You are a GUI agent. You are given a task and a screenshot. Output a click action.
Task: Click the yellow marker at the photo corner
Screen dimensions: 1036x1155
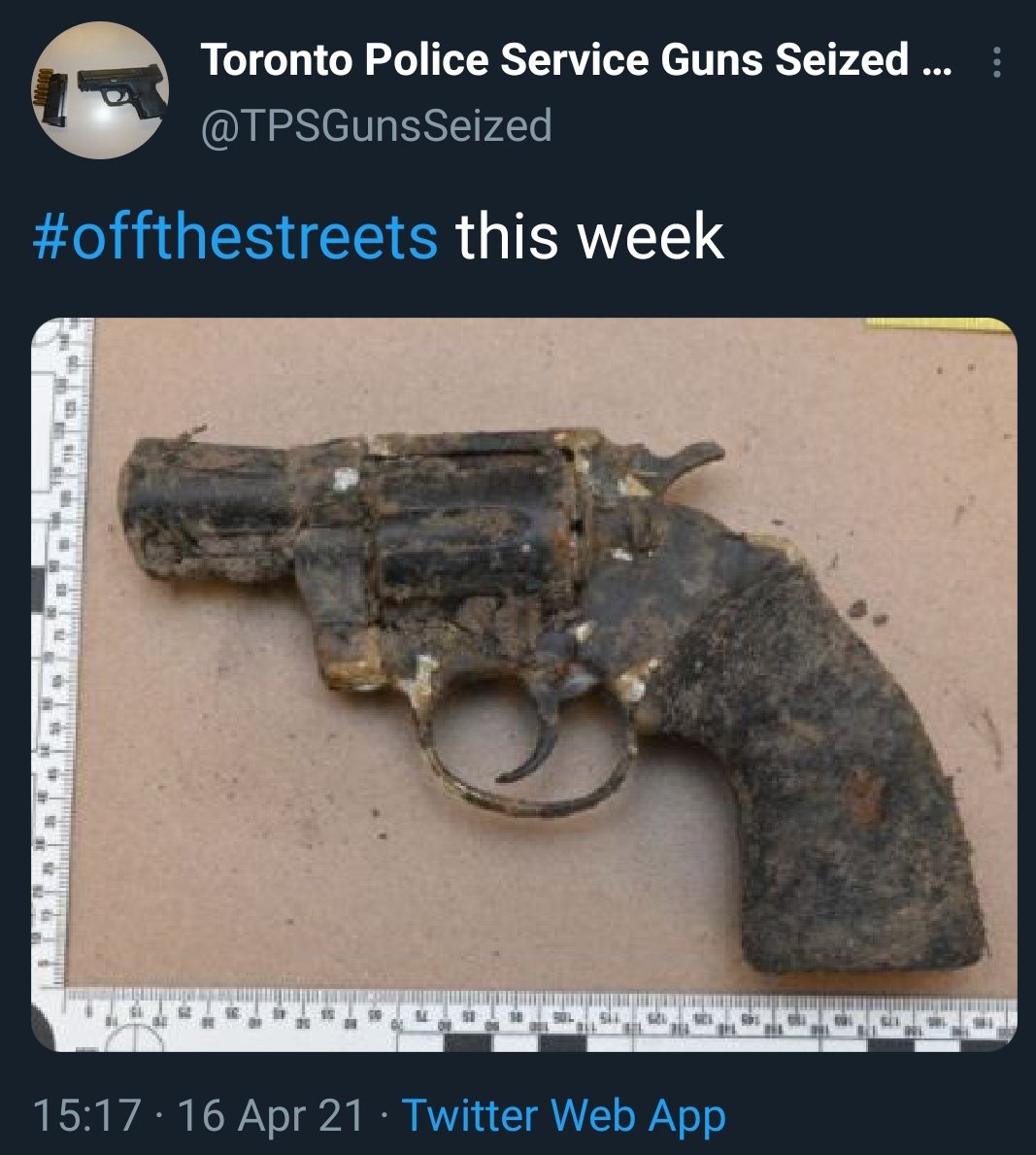(939, 324)
